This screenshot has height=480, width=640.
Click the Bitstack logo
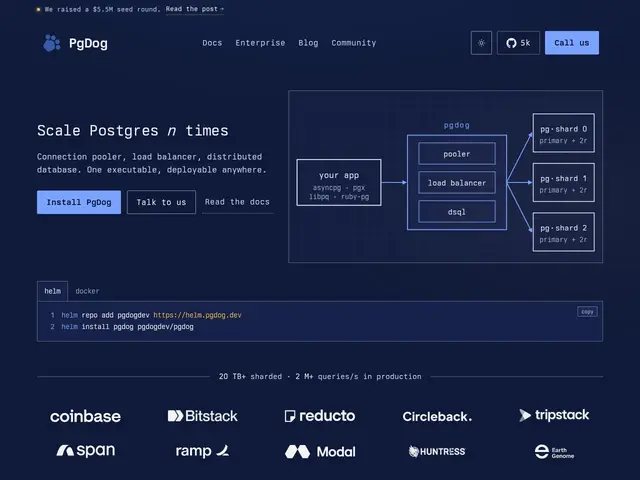click(202, 416)
